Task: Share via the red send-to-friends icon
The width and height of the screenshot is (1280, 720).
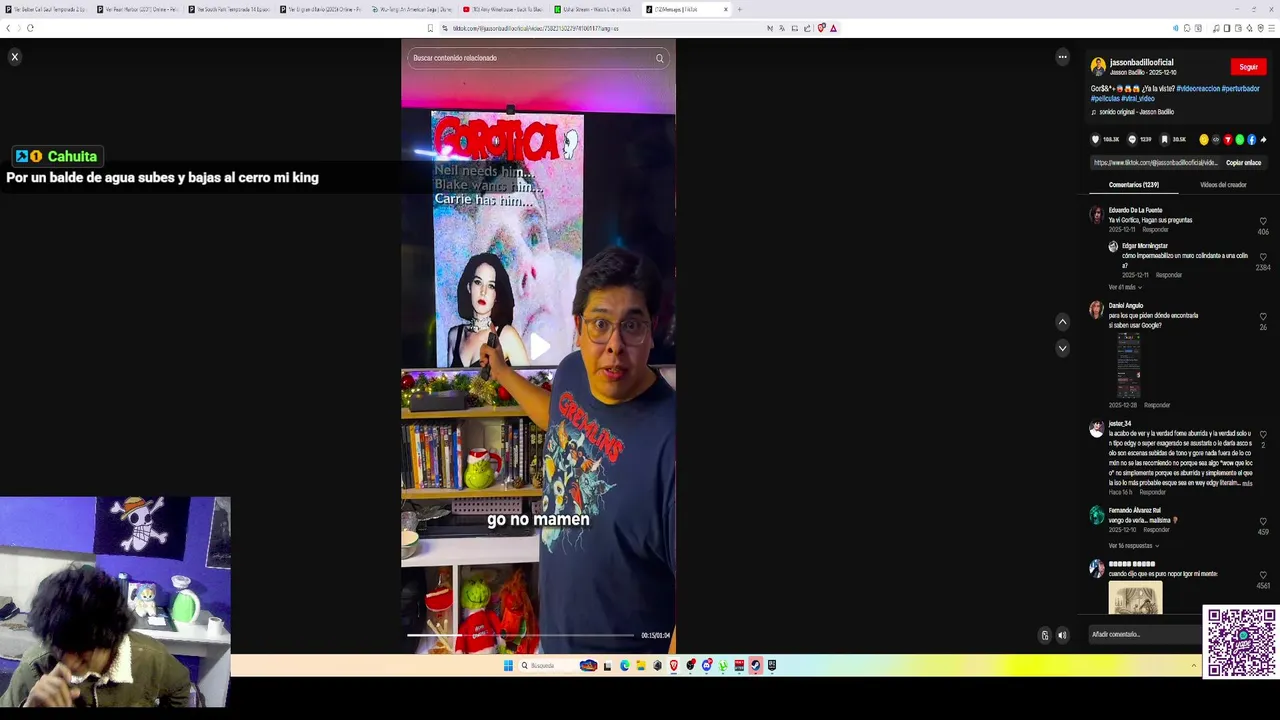Action: 1228,140
